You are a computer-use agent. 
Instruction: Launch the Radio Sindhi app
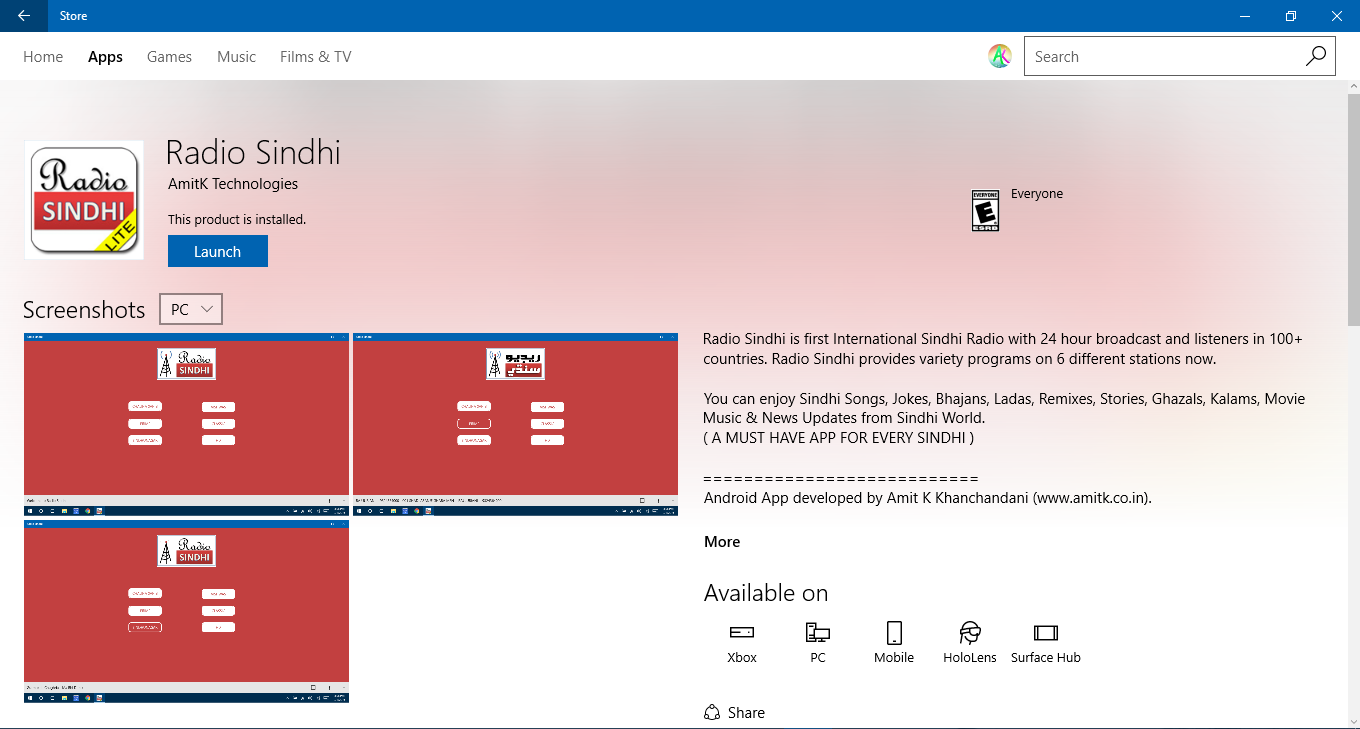point(218,251)
